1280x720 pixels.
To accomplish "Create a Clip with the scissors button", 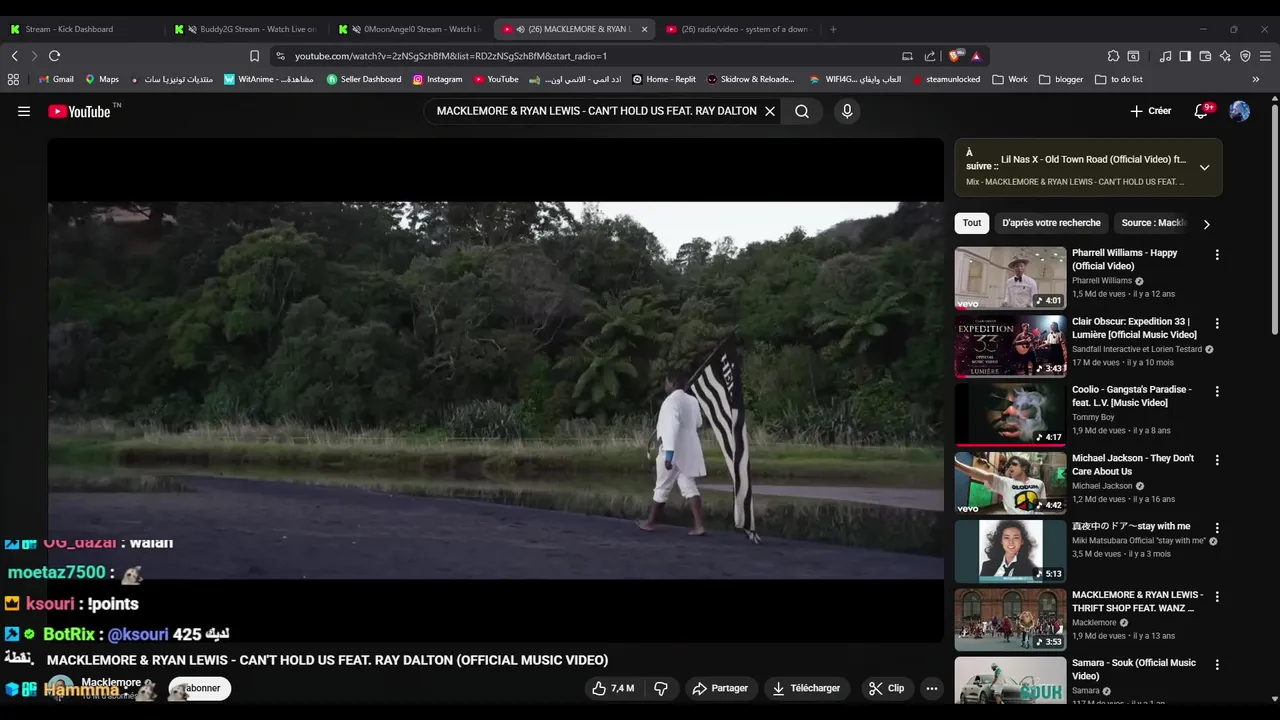I will (x=886, y=688).
